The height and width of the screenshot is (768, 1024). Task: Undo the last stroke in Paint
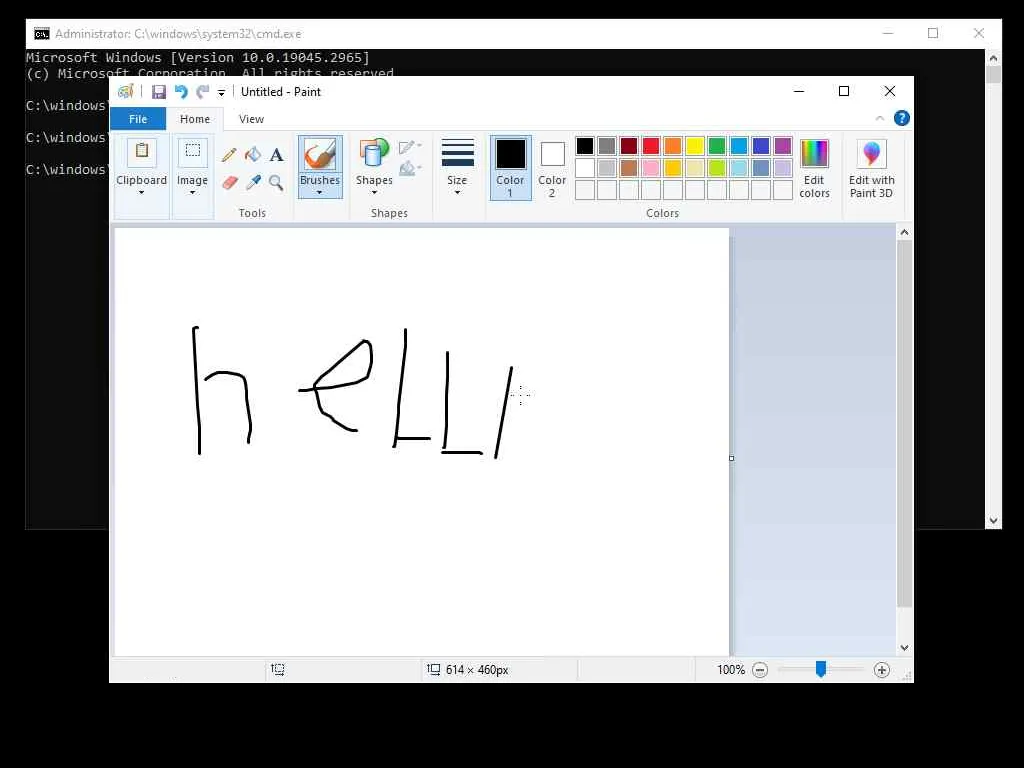181,92
